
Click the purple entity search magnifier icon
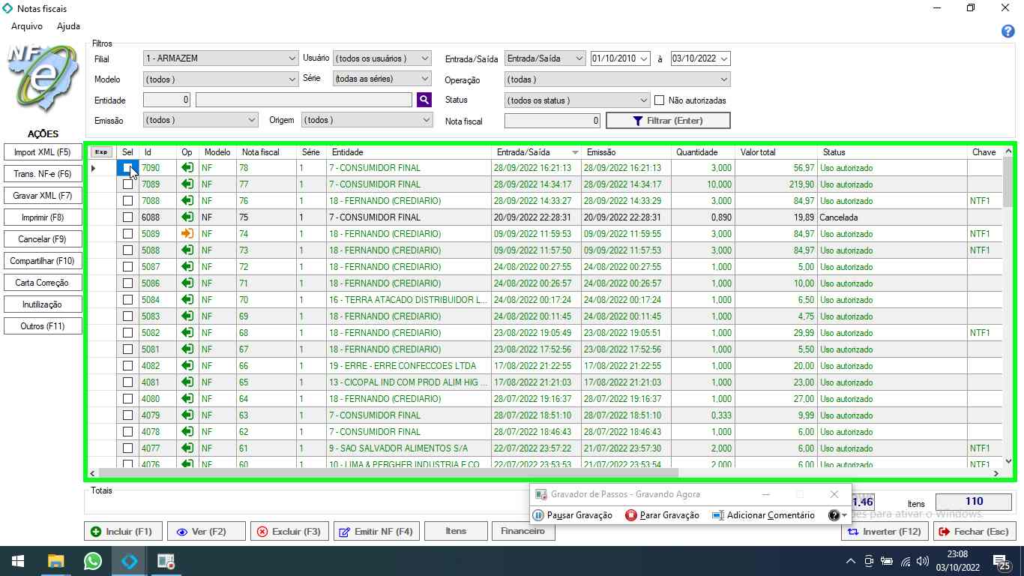pos(424,100)
